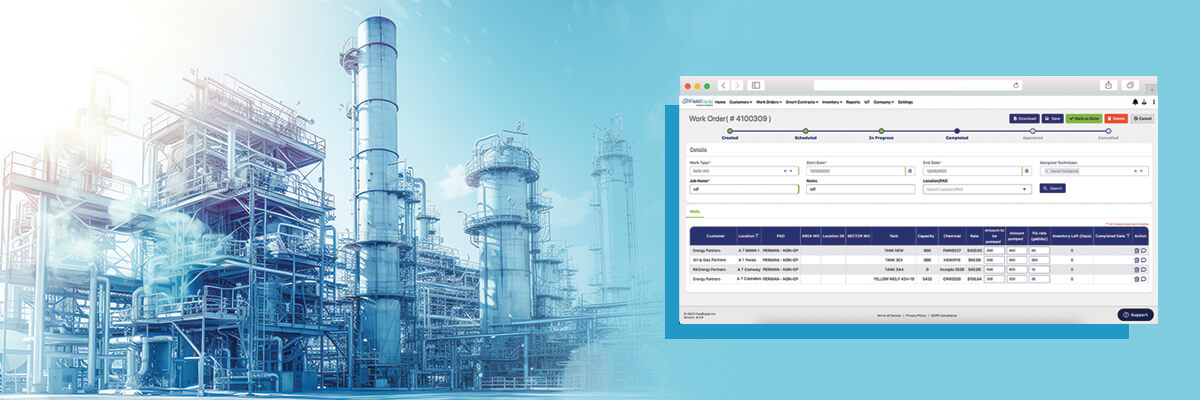1200x400 pixels.
Task: Click the Cancel button
Action: pyautogui.click(x=1143, y=118)
